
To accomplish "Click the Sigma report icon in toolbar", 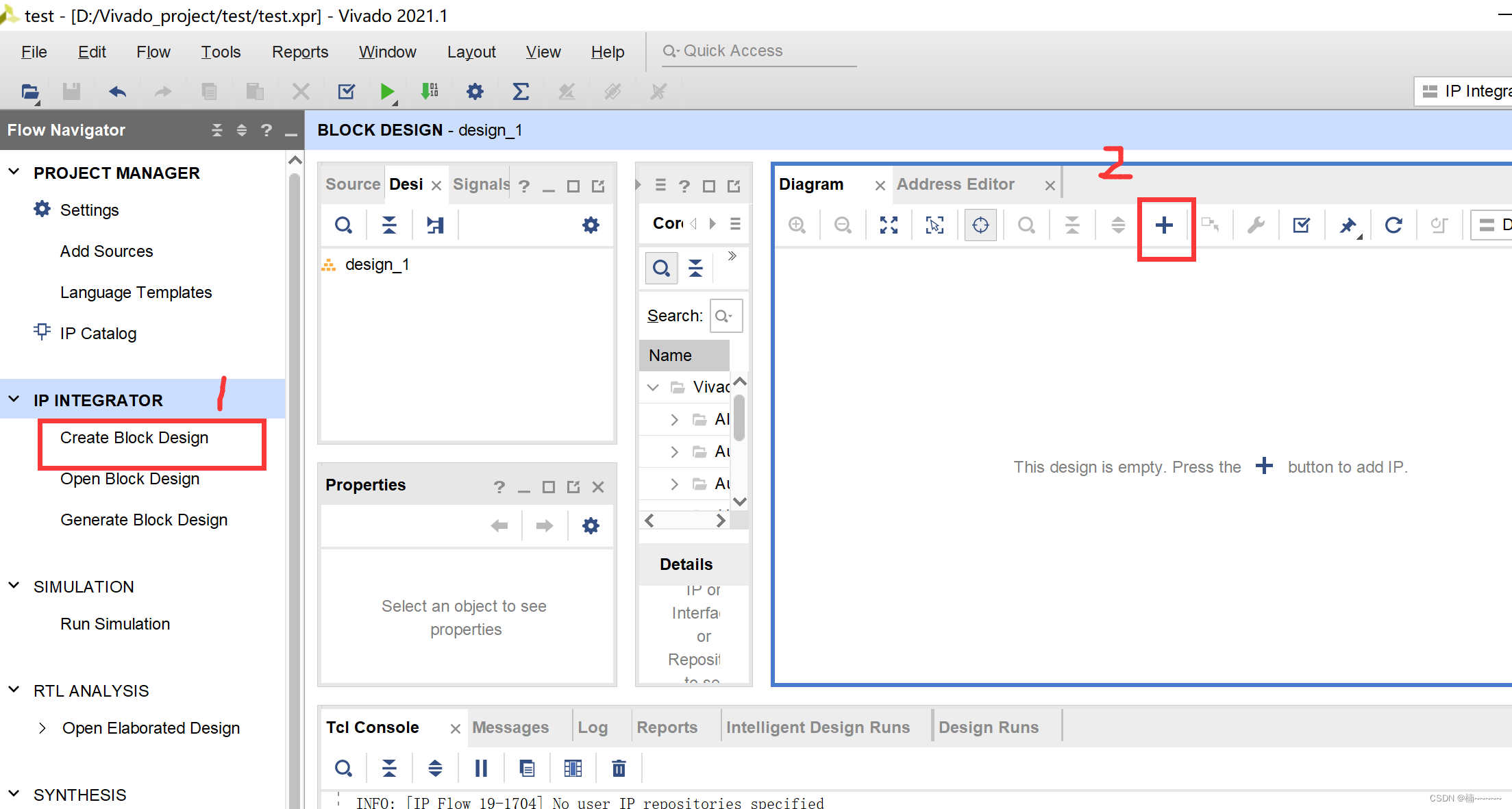I will click(x=521, y=91).
